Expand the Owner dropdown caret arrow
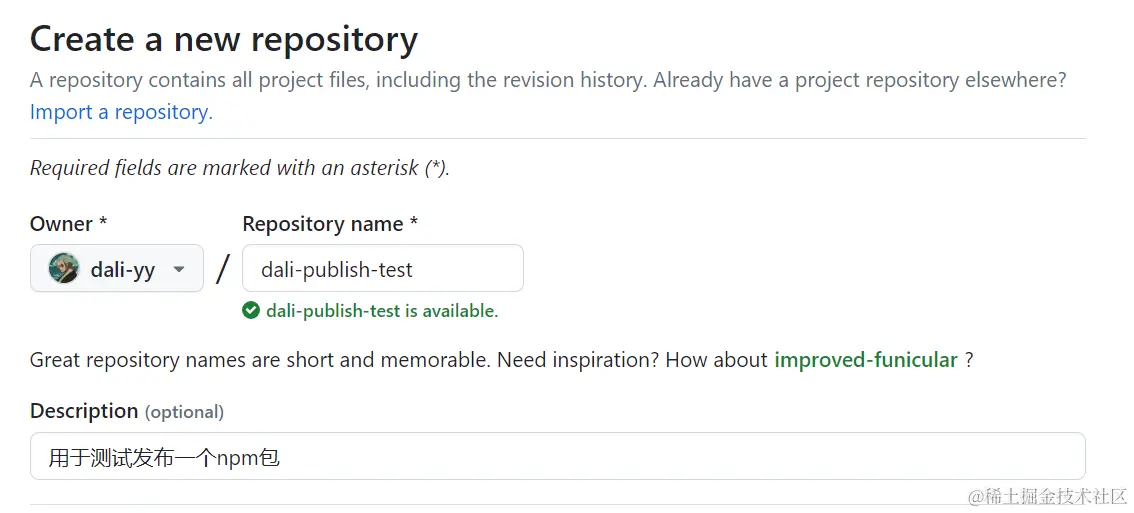The image size is (1134, 513). (179, 269)
